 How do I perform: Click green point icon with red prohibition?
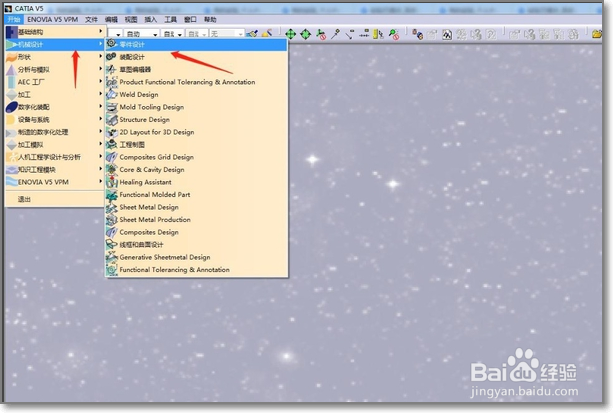[x=394, y=34]
